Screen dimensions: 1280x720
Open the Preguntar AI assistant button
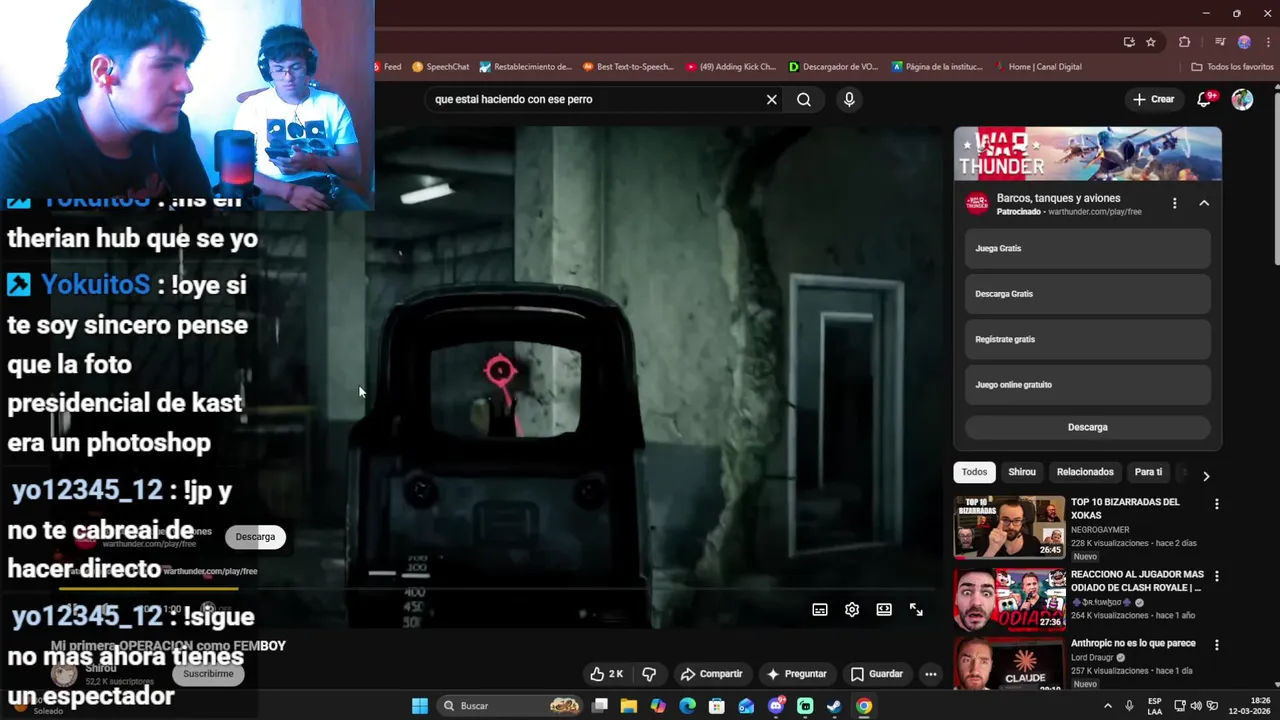click(x=797, y=674)
